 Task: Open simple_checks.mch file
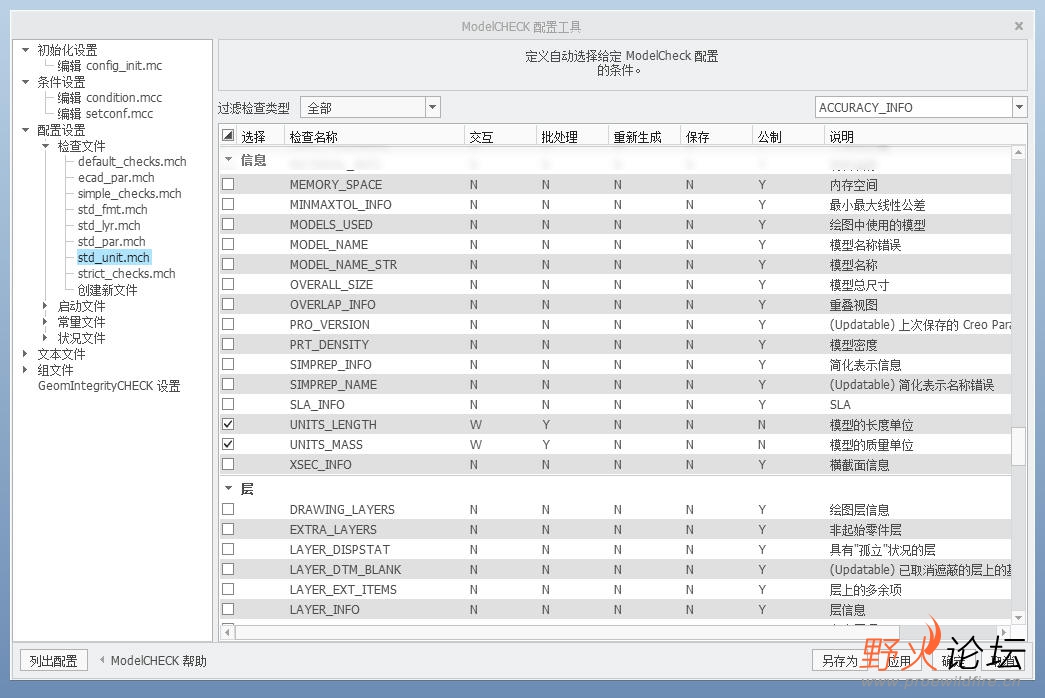pyautogui.click(x=129, y=193)
